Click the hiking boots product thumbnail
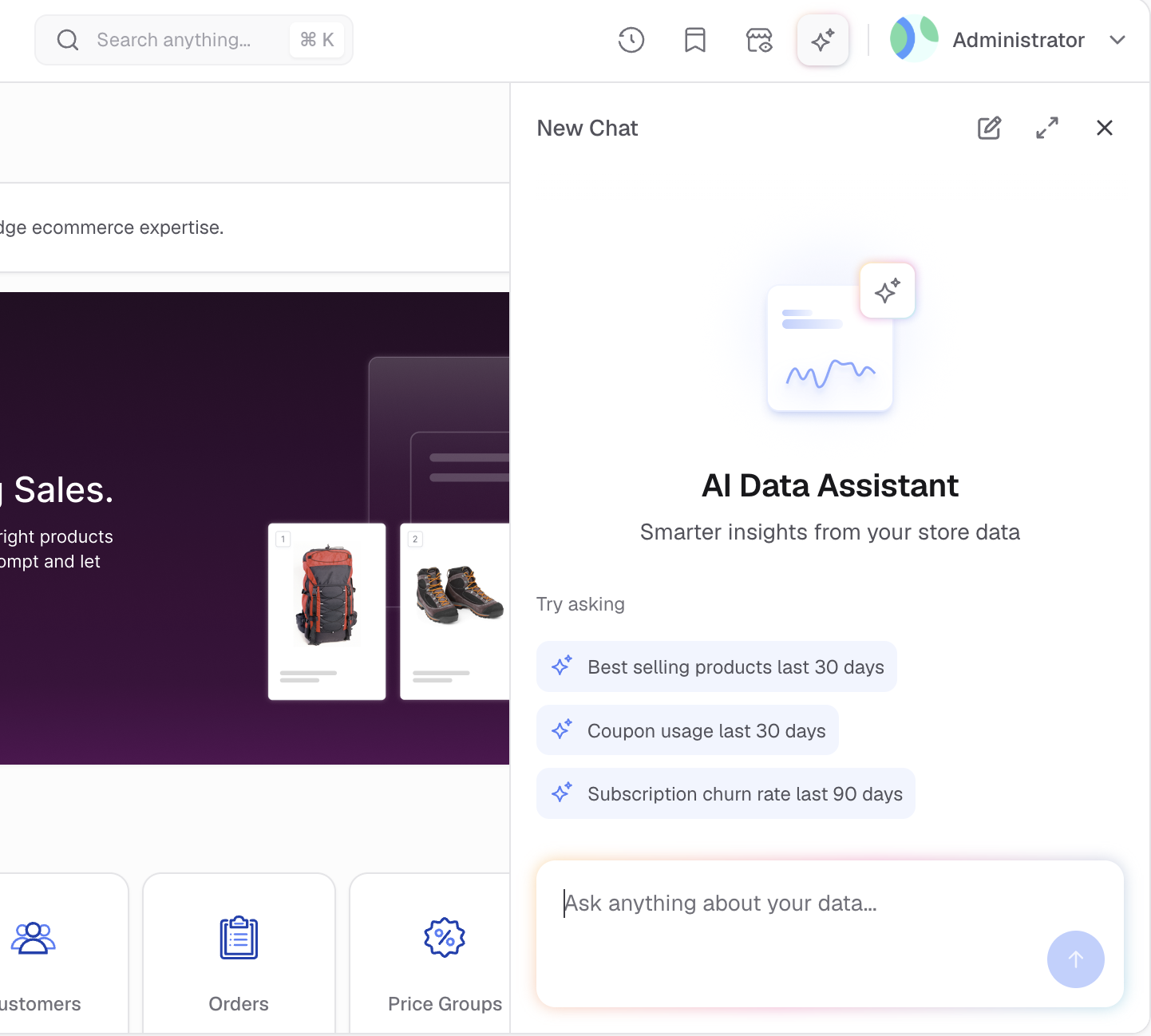Viewport: 1151px width, 1036px height. click(x=455, y=611)
